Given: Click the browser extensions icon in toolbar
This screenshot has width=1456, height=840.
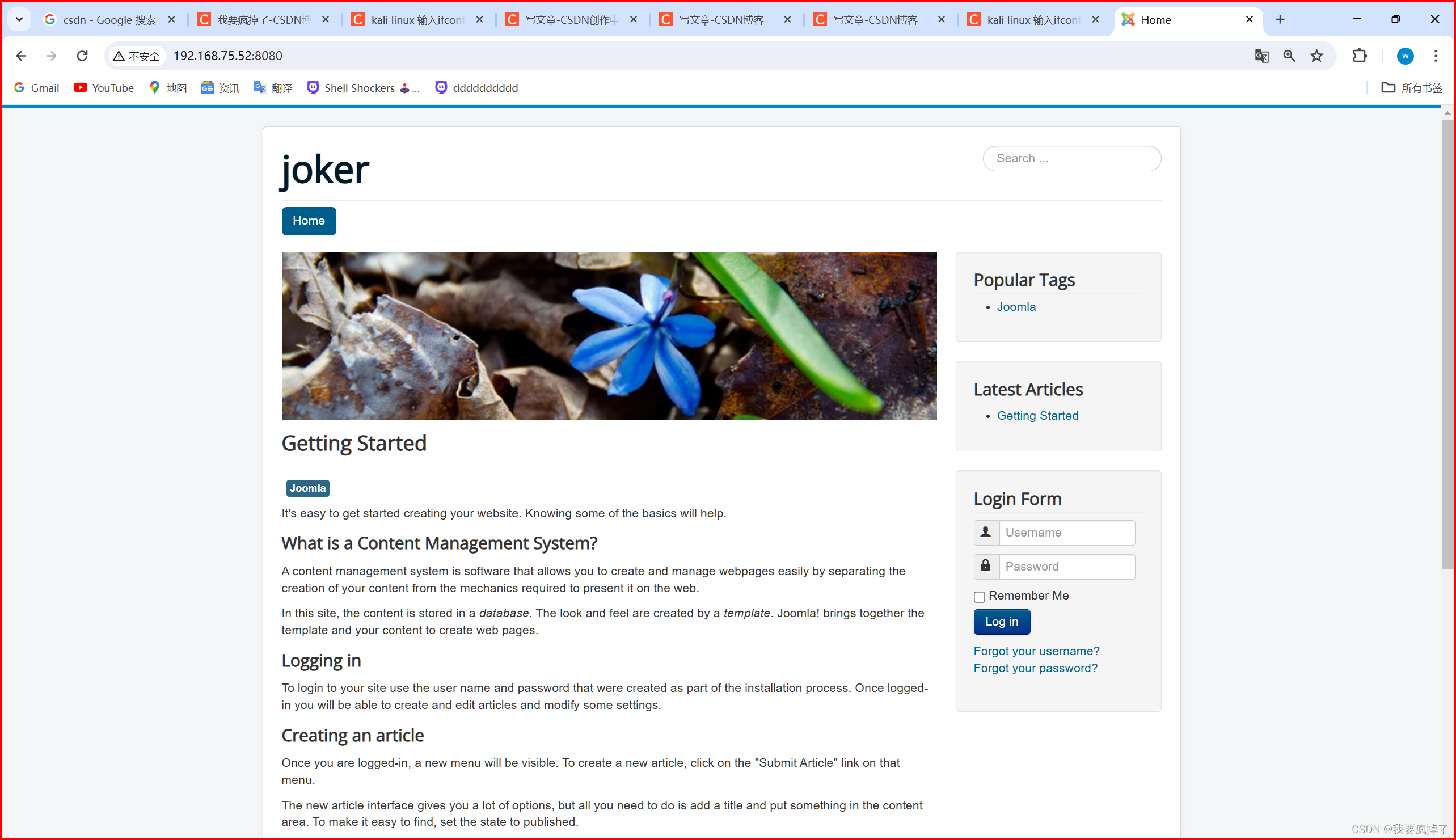Looking at the screenshot, I should pos(1361,55).
